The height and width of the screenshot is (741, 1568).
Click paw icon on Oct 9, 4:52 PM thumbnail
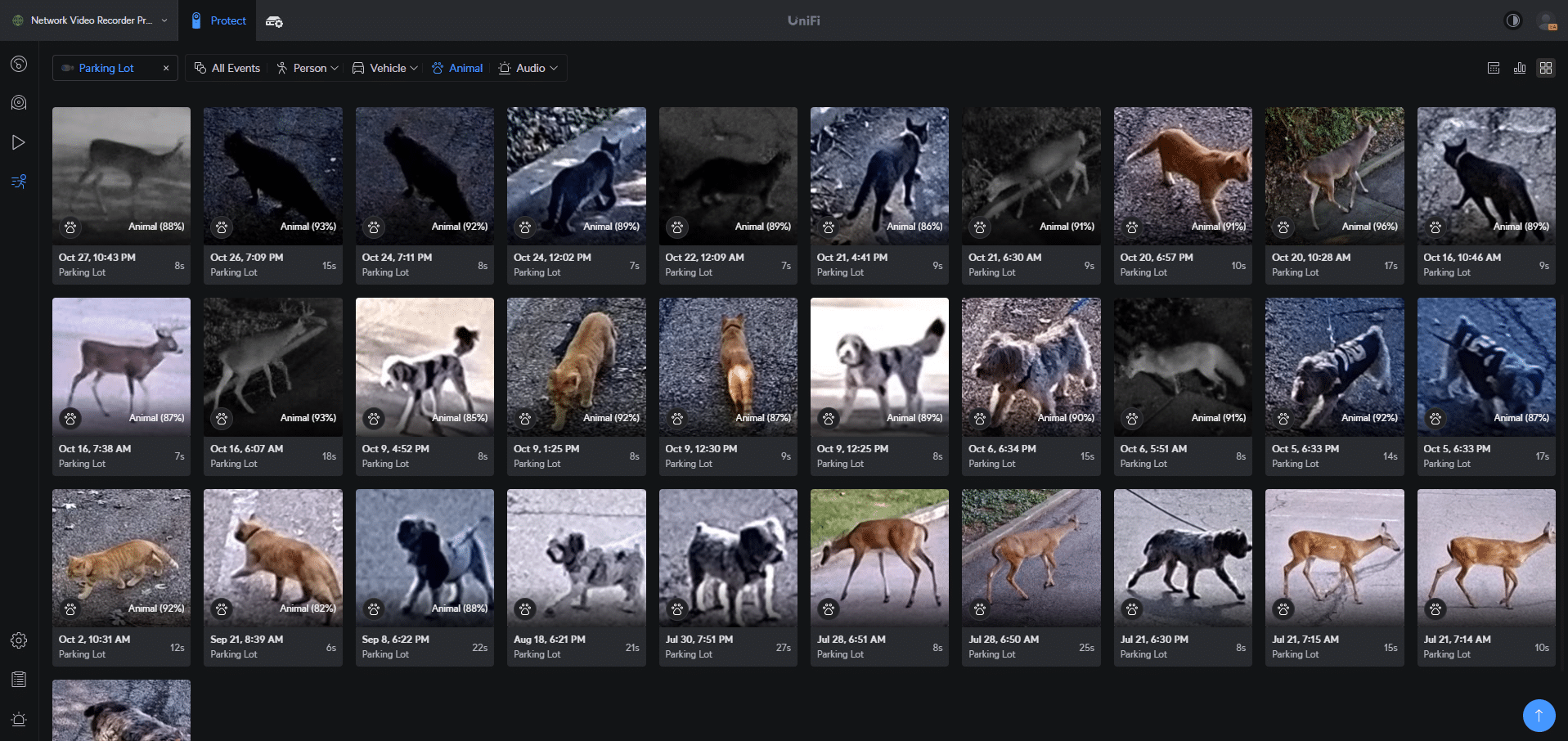374,419
